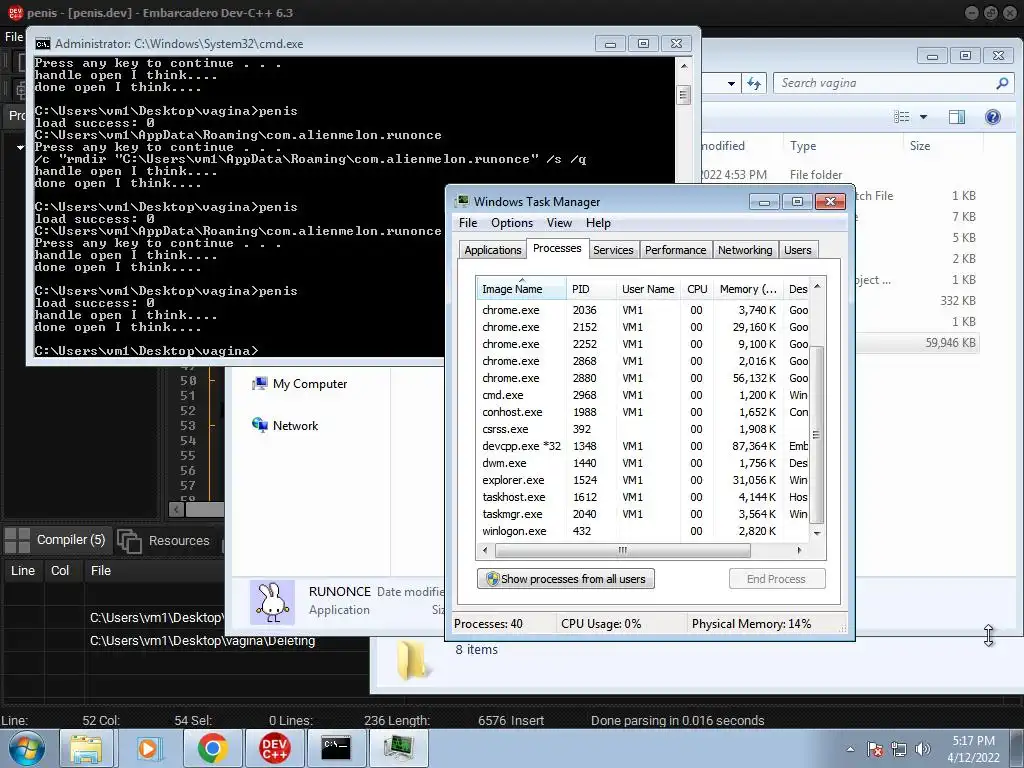The width and height of the screenshot is (1024, 768).
Task: Click the volume speaker tray icon
Action: (x=922, y=749)
